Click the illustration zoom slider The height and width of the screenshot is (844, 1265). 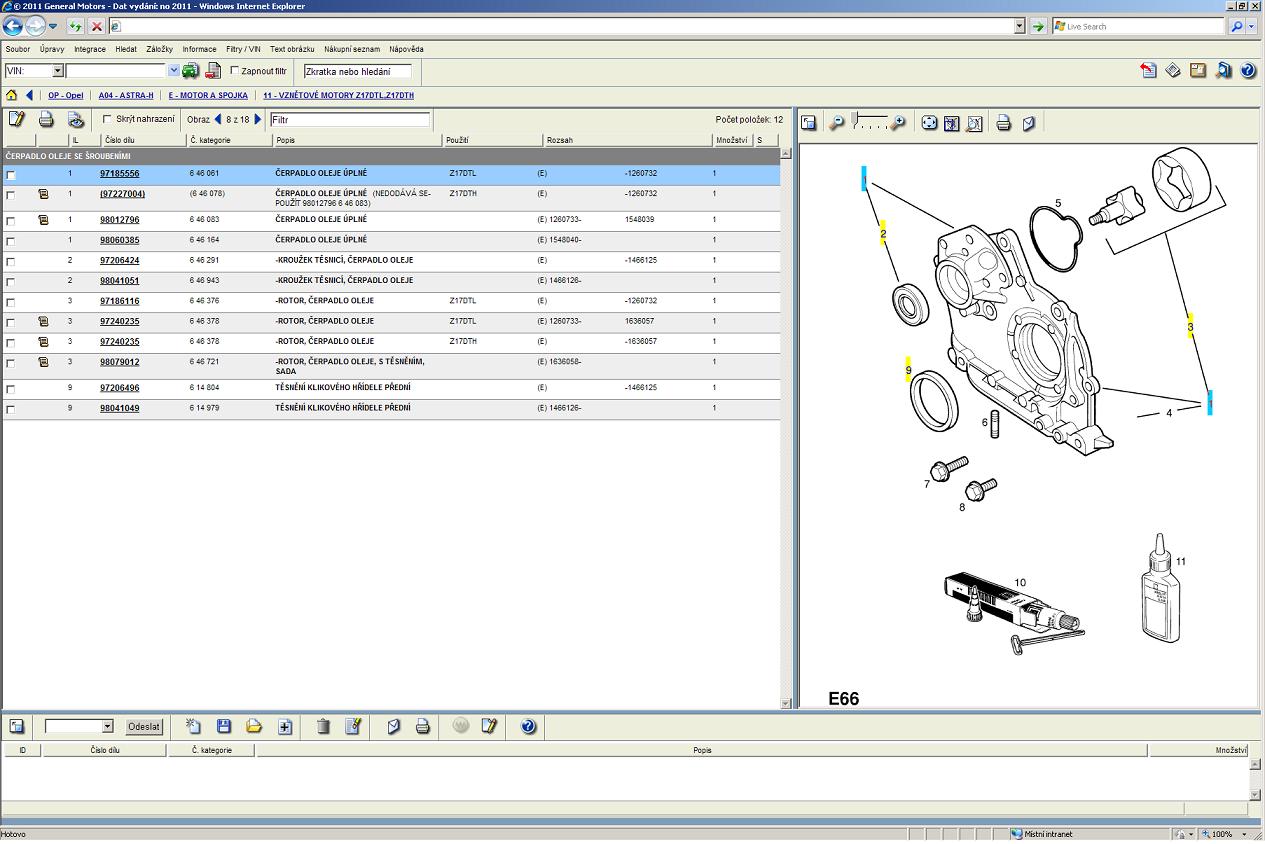point(868,122)
